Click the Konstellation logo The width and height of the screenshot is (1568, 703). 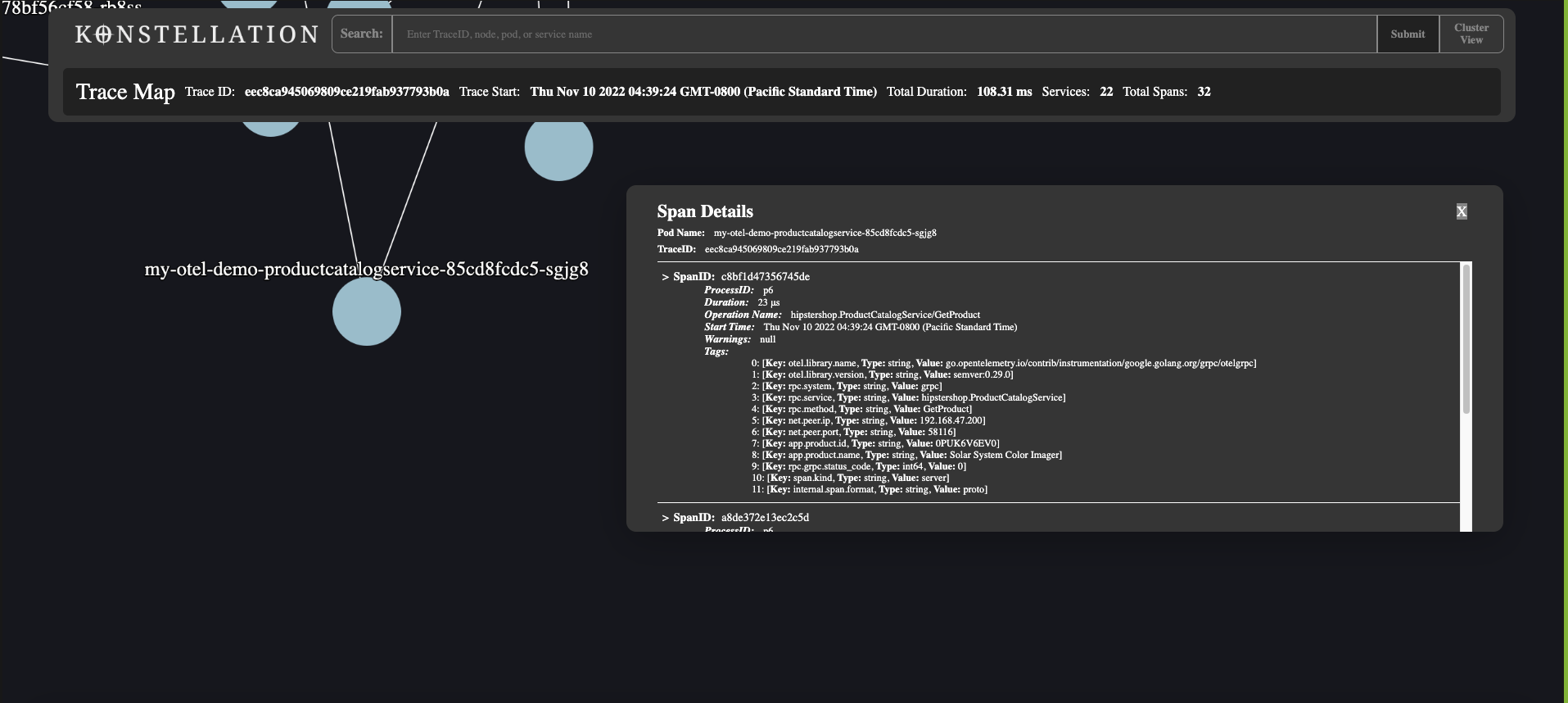197,34
